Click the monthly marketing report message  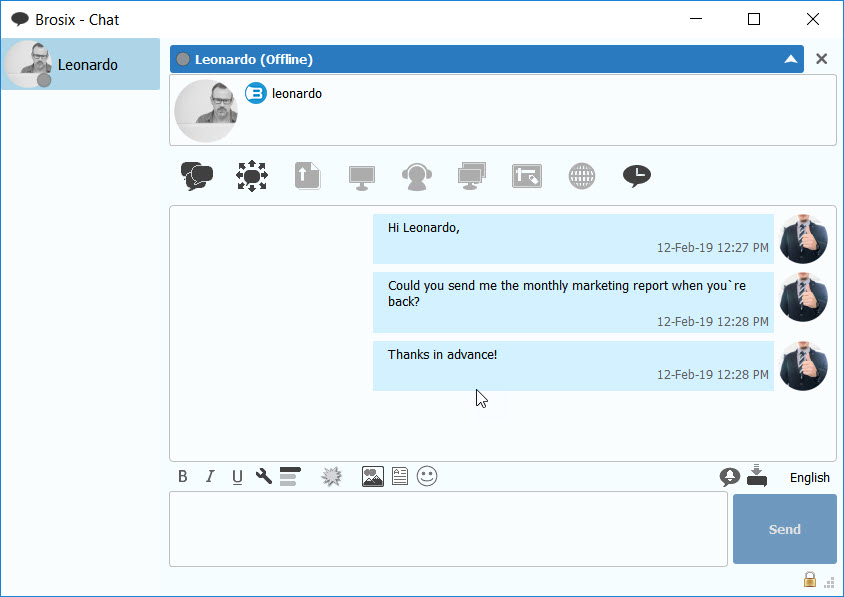click(x=573, y=302)
